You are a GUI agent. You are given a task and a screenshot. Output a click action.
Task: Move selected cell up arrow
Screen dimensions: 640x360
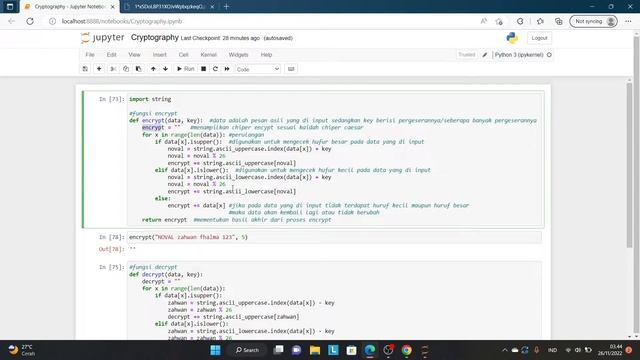pos(153,69)
